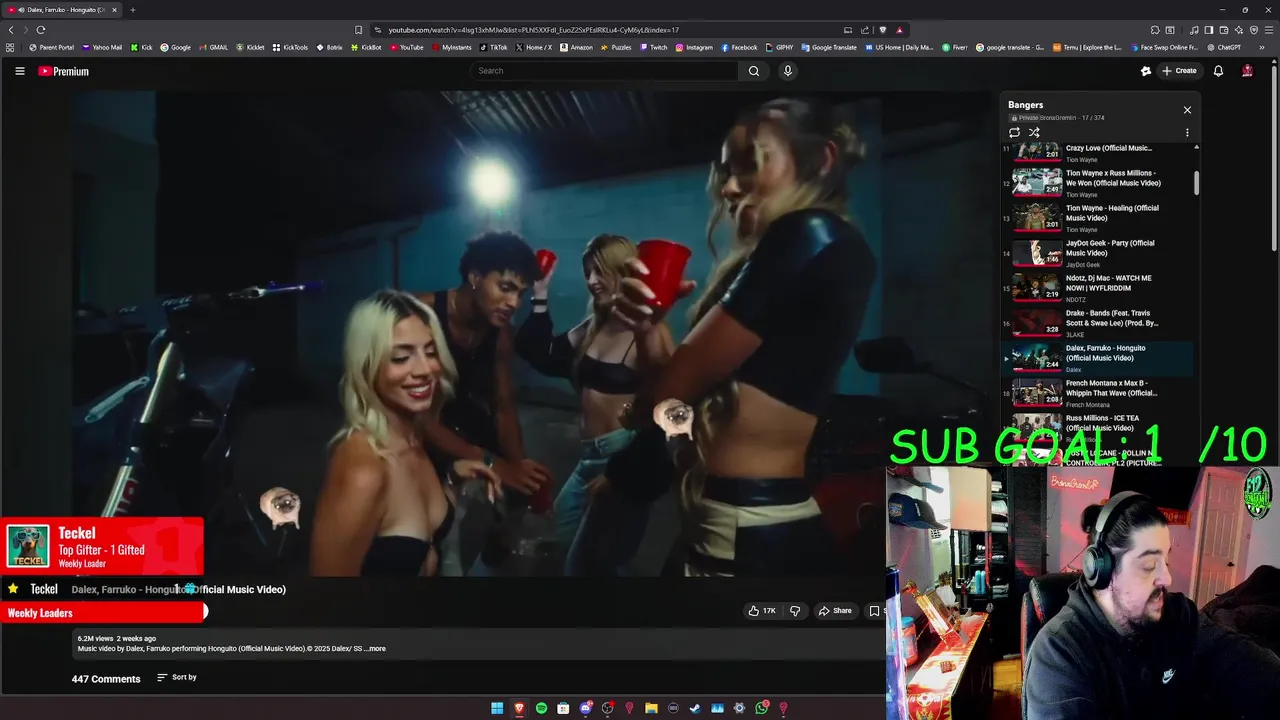Open Discord from the taskbar

tap(586, 708)
